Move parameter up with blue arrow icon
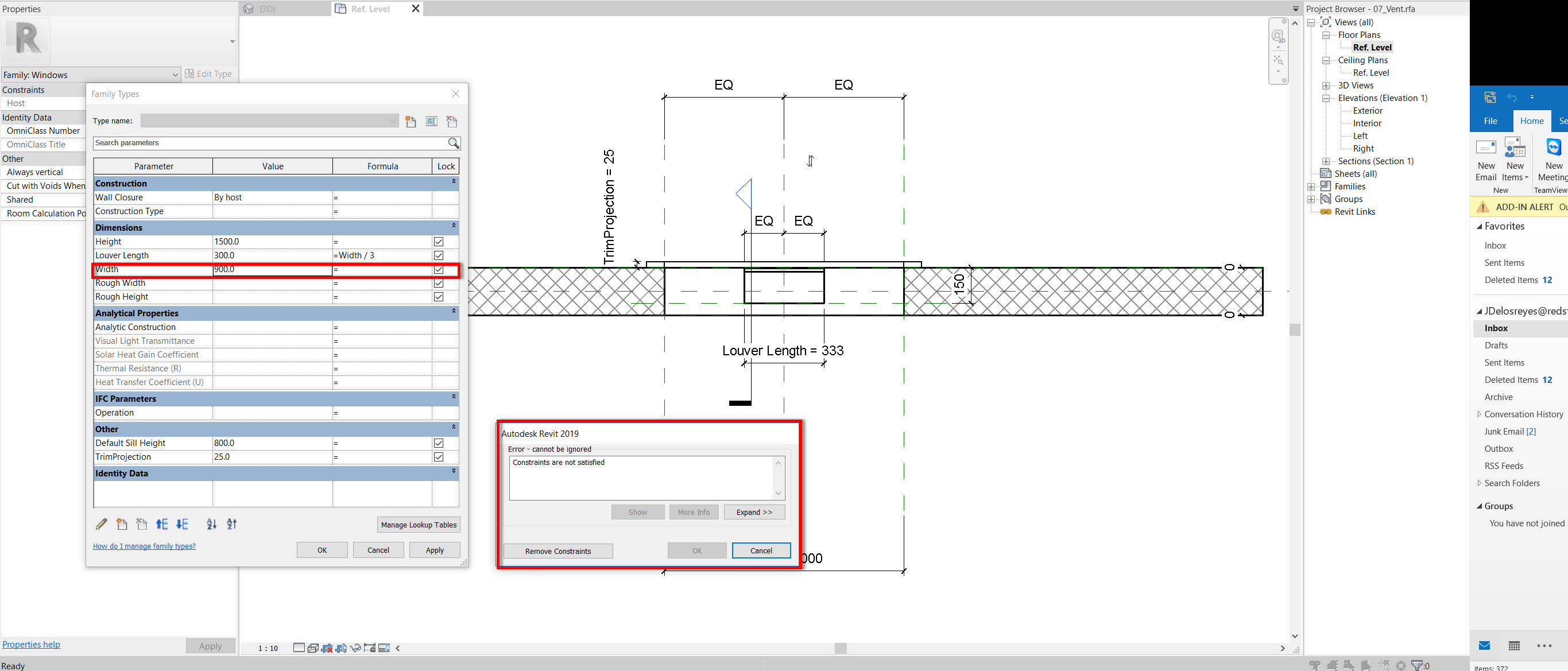This screenshot has height=671, width=1568. coord(161,524)
